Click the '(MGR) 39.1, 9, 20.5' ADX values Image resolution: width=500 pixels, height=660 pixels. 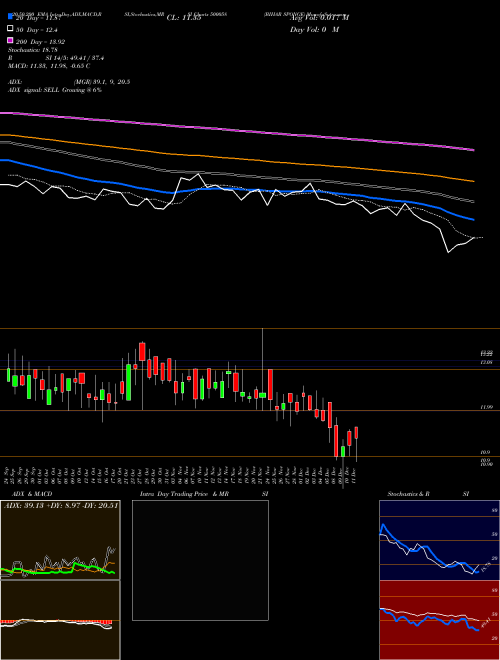(101, 82)
